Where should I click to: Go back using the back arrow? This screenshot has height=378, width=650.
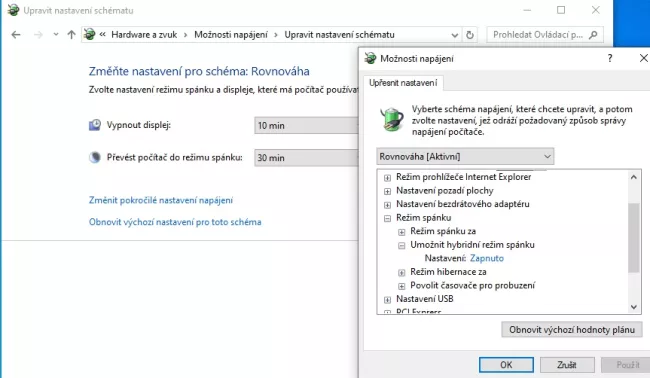(x=16, y=35)
